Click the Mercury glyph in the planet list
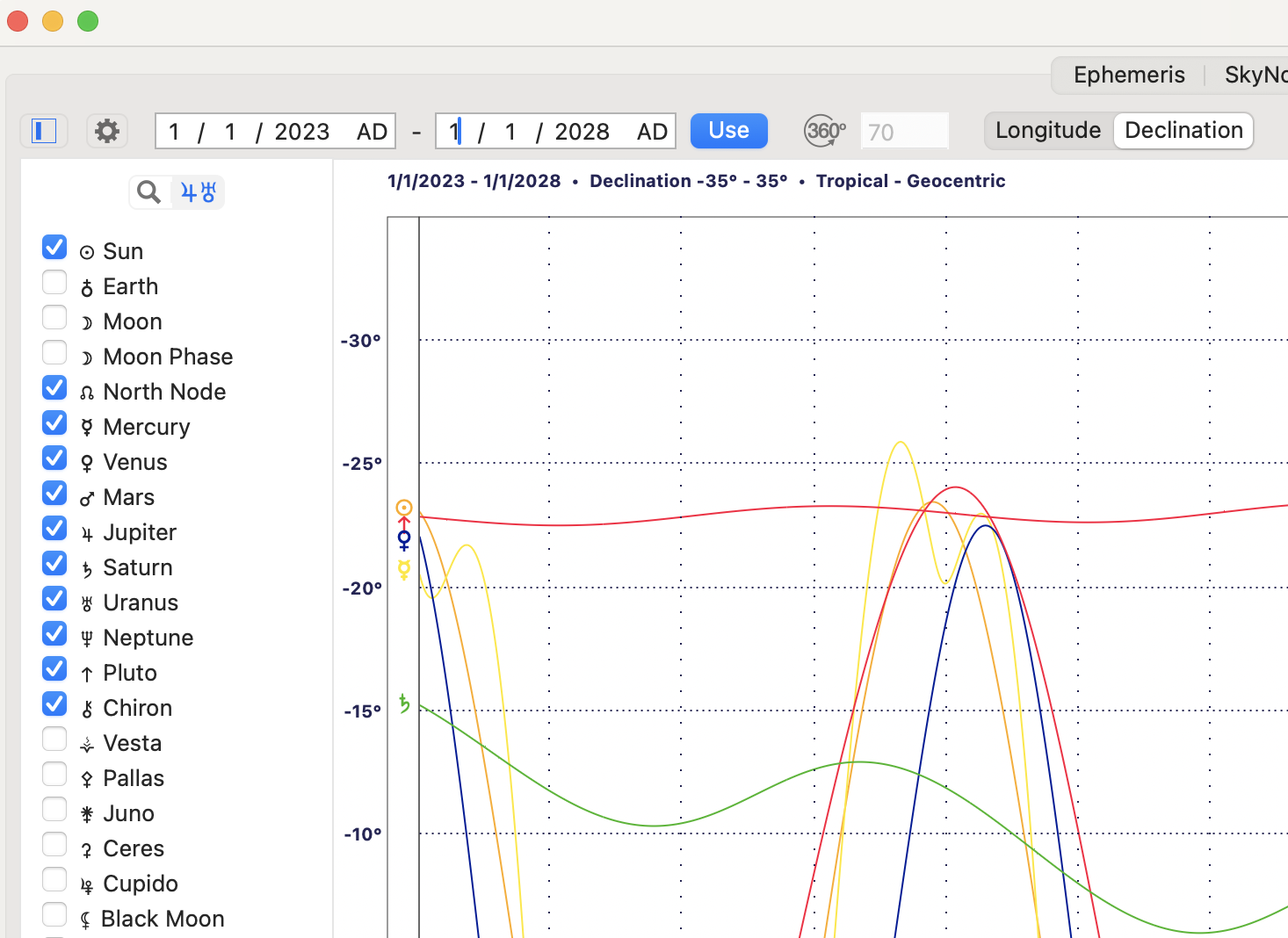The image size is (1288, 938). (85, 426)
